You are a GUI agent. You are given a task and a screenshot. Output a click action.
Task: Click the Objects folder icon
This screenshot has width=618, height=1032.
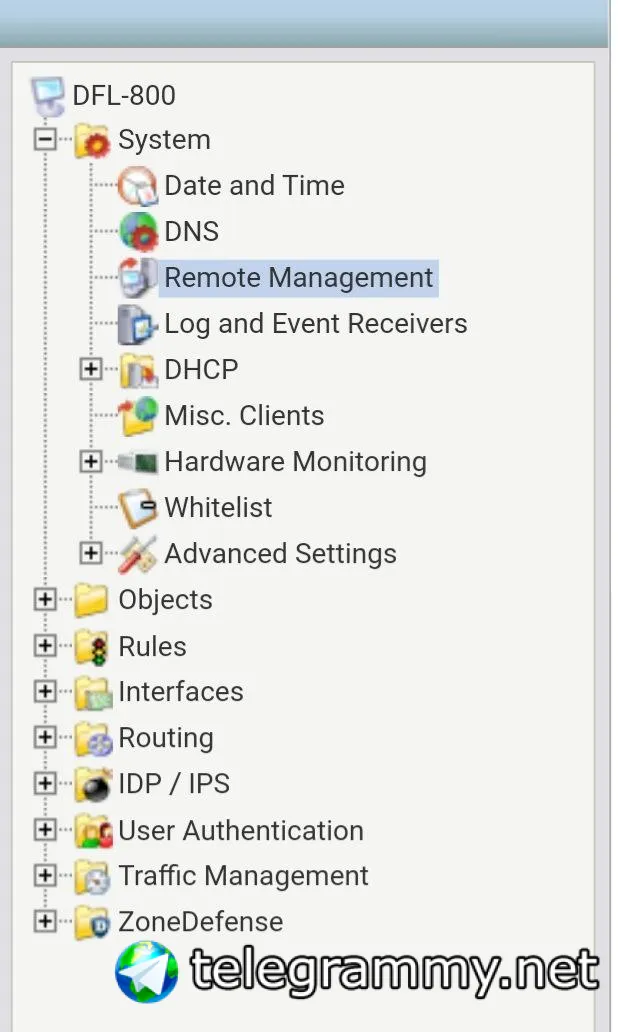tap(91, 600)
